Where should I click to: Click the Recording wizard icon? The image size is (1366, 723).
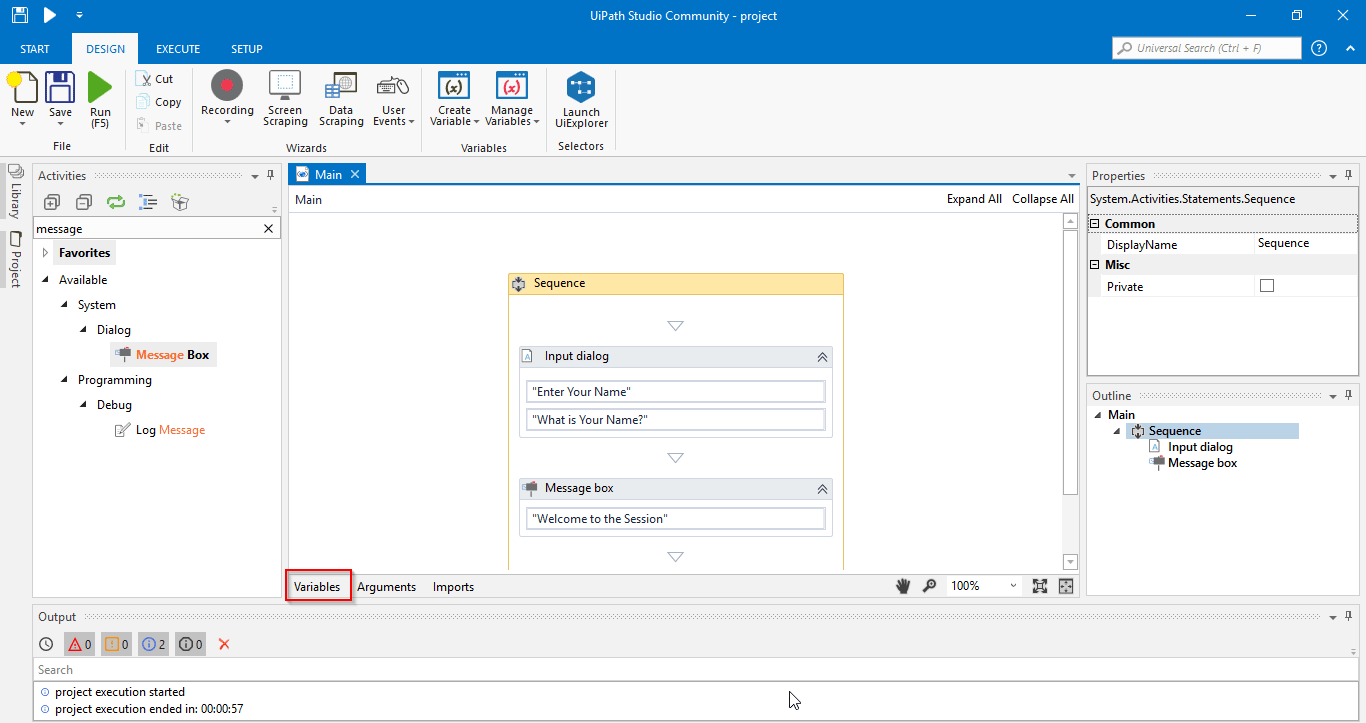[227, 88]
